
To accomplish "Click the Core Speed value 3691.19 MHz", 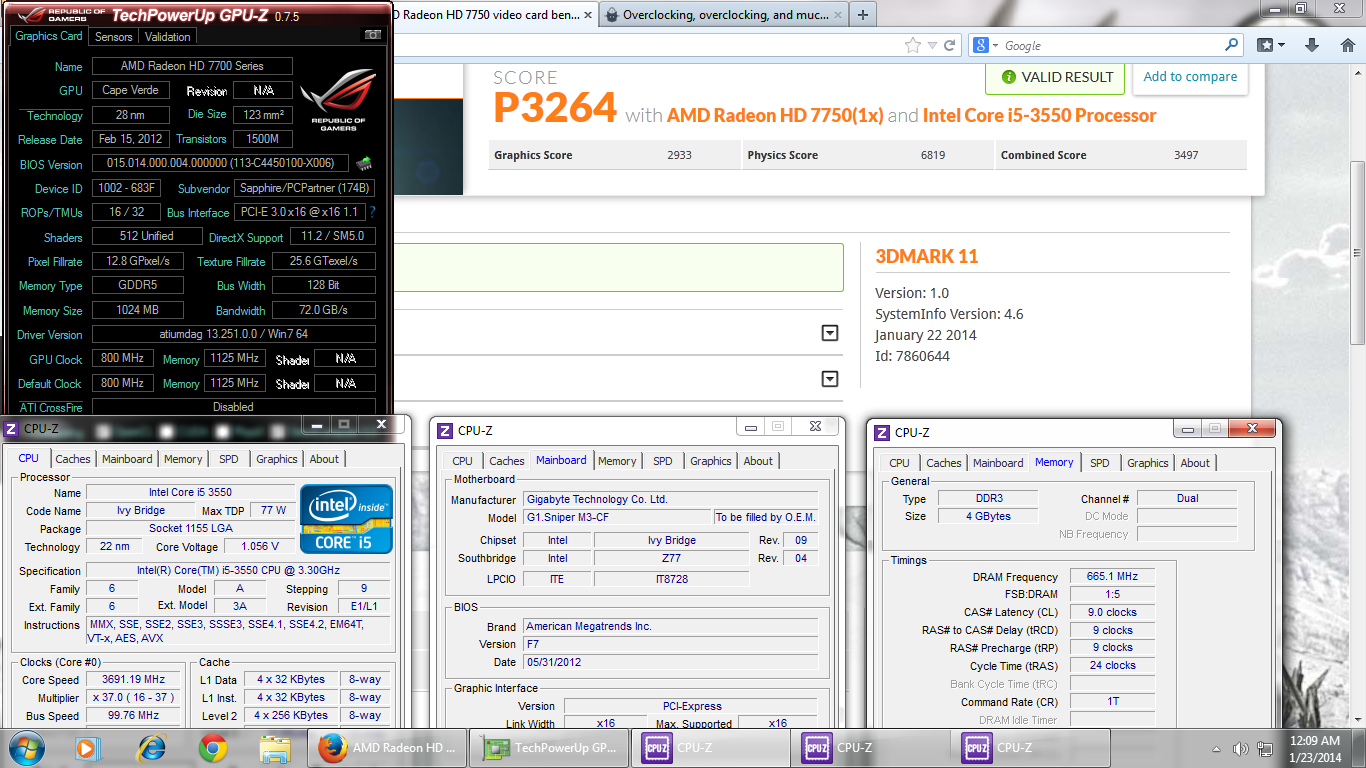I will tap(135, 680).
